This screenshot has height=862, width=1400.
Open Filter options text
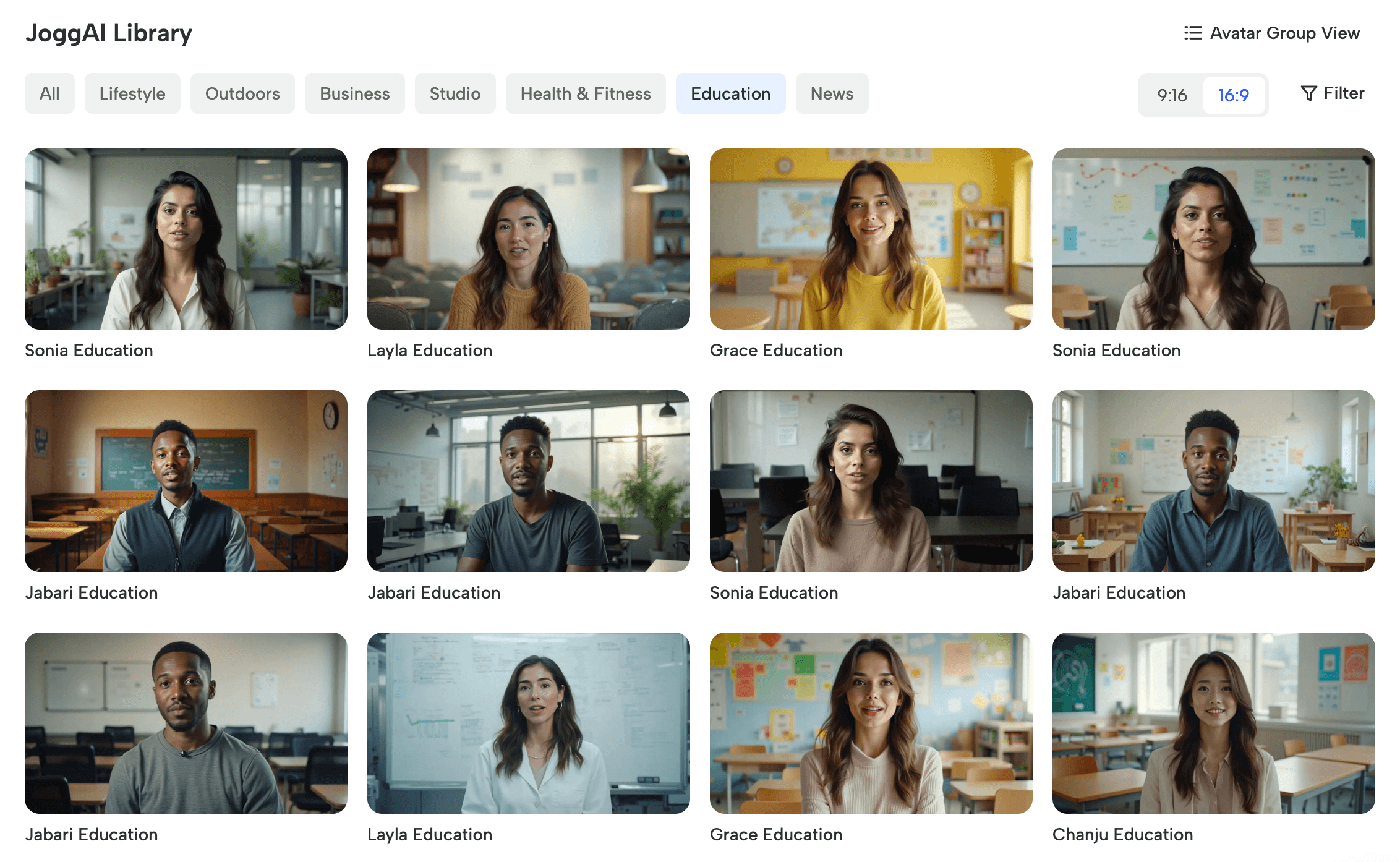(1344, 93)
